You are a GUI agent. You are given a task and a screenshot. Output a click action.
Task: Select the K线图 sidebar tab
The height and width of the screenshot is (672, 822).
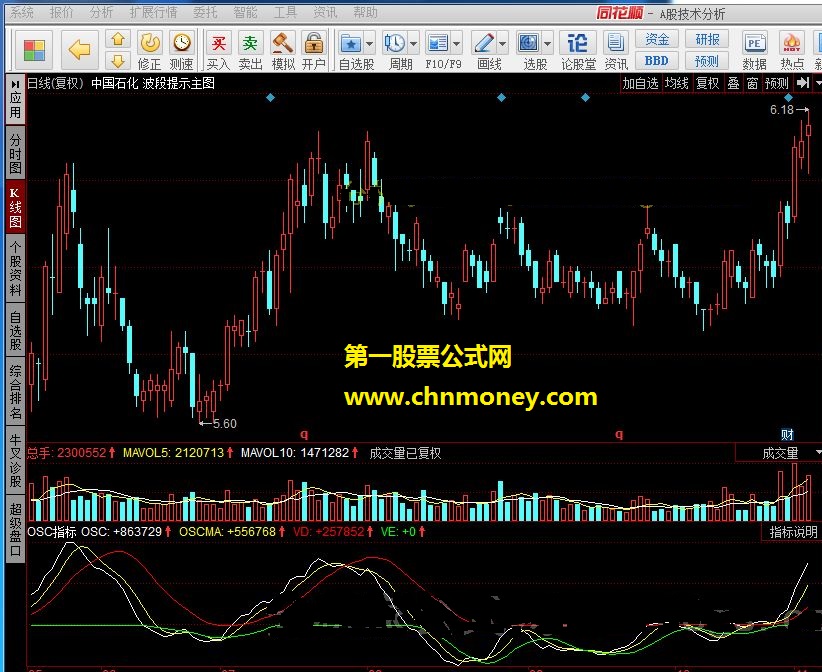[15, 207]
